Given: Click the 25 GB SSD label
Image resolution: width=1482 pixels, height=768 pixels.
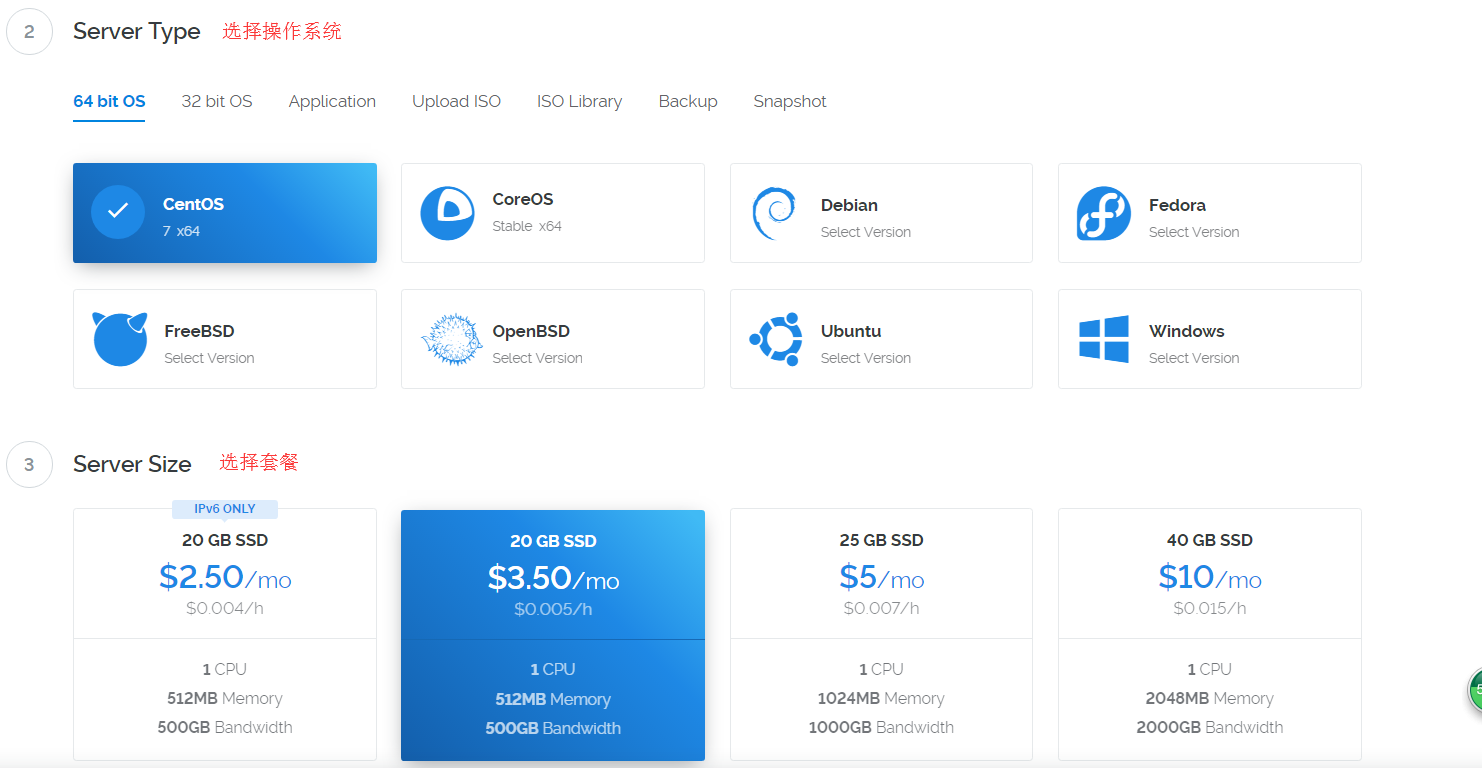Looking at the screenshot, I should pos(881,540).
